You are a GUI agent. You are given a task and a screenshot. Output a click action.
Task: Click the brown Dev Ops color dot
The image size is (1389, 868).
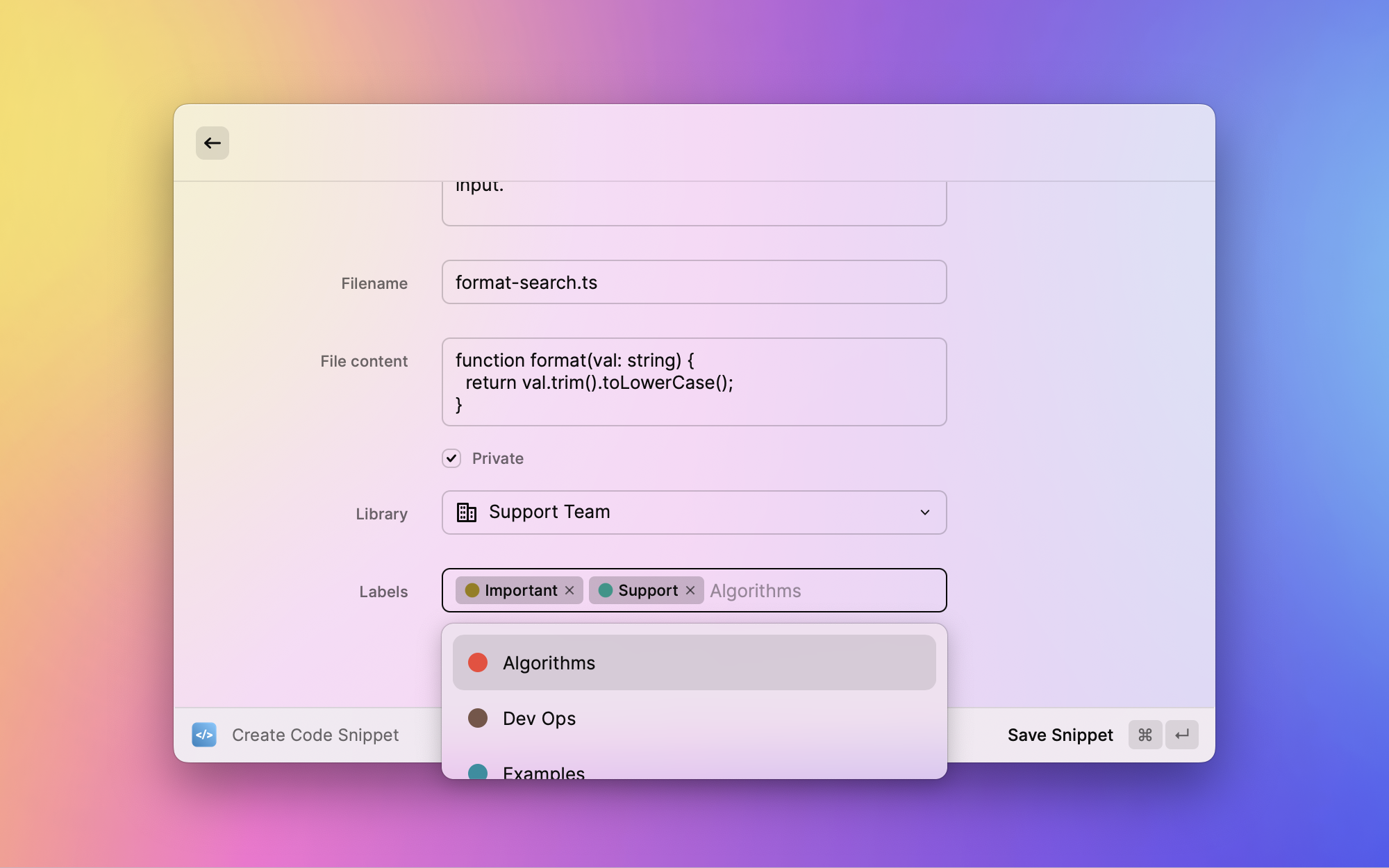pyautogui.click(x=478, y=718)
